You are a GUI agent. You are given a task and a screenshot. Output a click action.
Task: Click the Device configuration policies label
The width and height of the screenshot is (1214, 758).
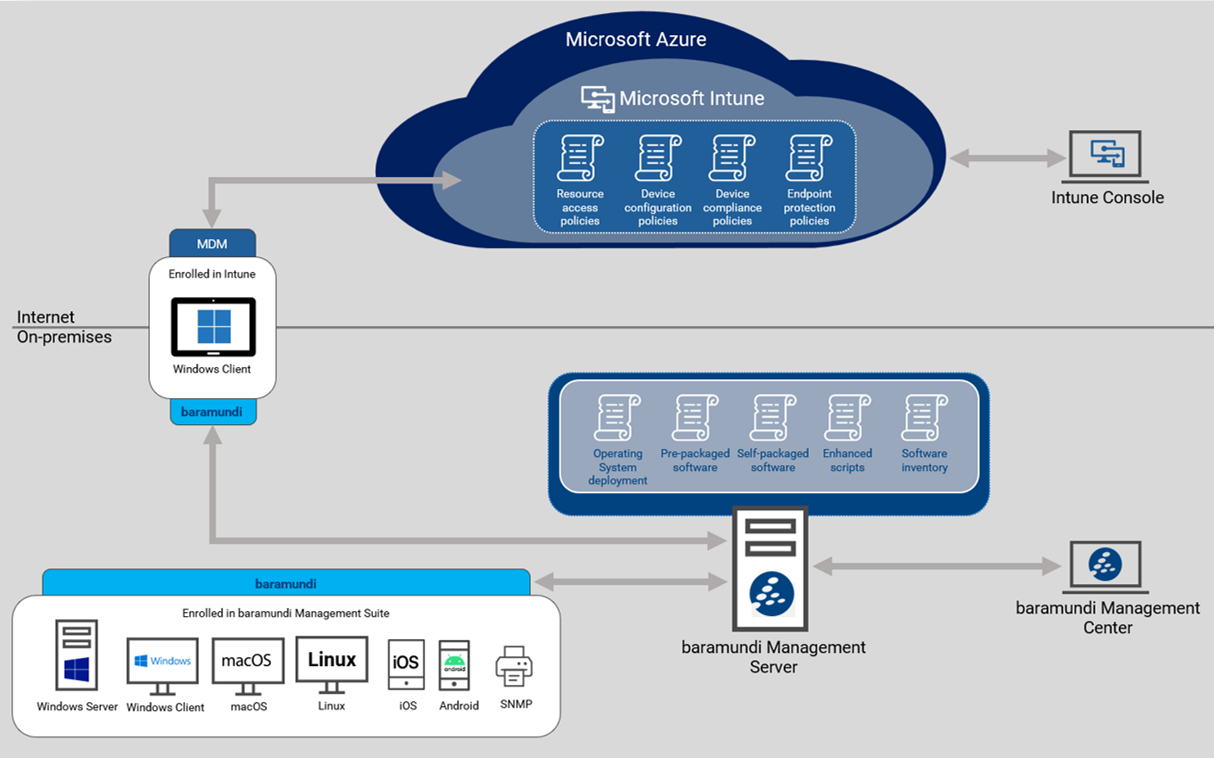tap(657, 208)
